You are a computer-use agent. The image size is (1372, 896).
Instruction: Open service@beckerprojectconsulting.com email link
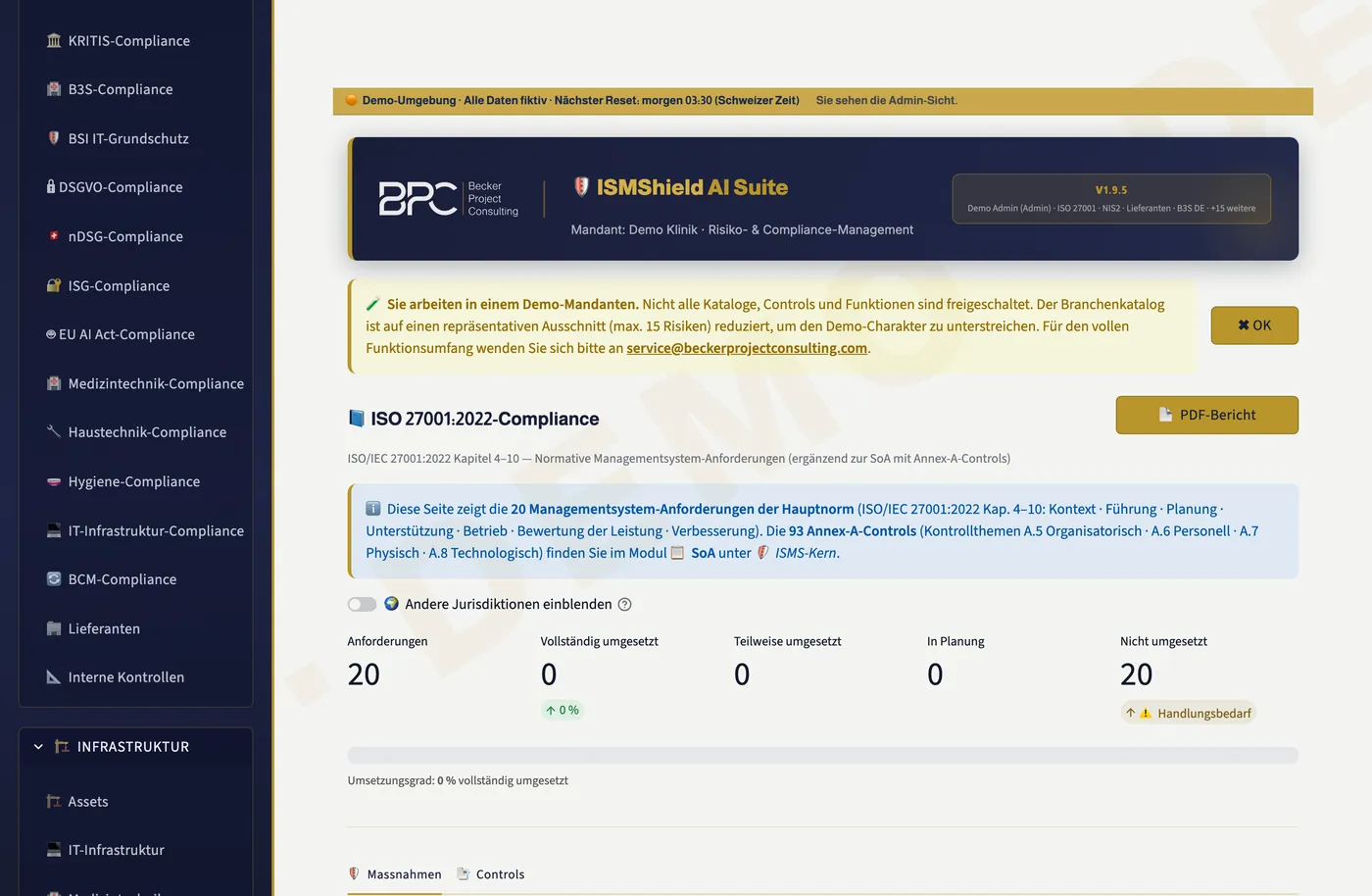click(x=747, y=348)
